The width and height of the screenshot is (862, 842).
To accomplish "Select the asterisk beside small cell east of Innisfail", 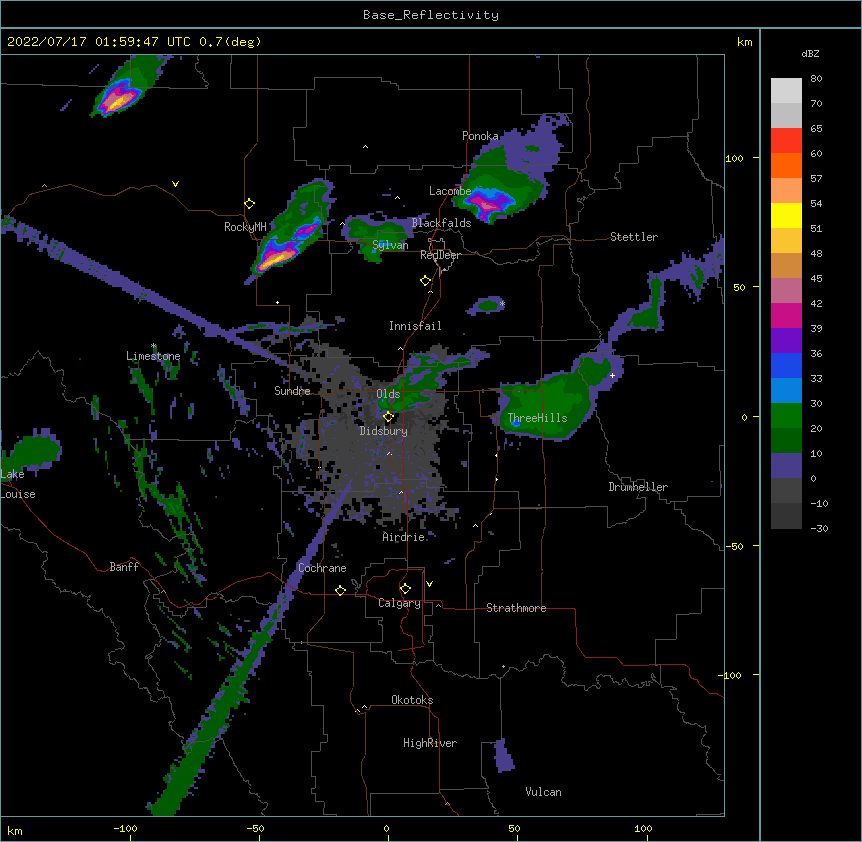I will 502,303.
